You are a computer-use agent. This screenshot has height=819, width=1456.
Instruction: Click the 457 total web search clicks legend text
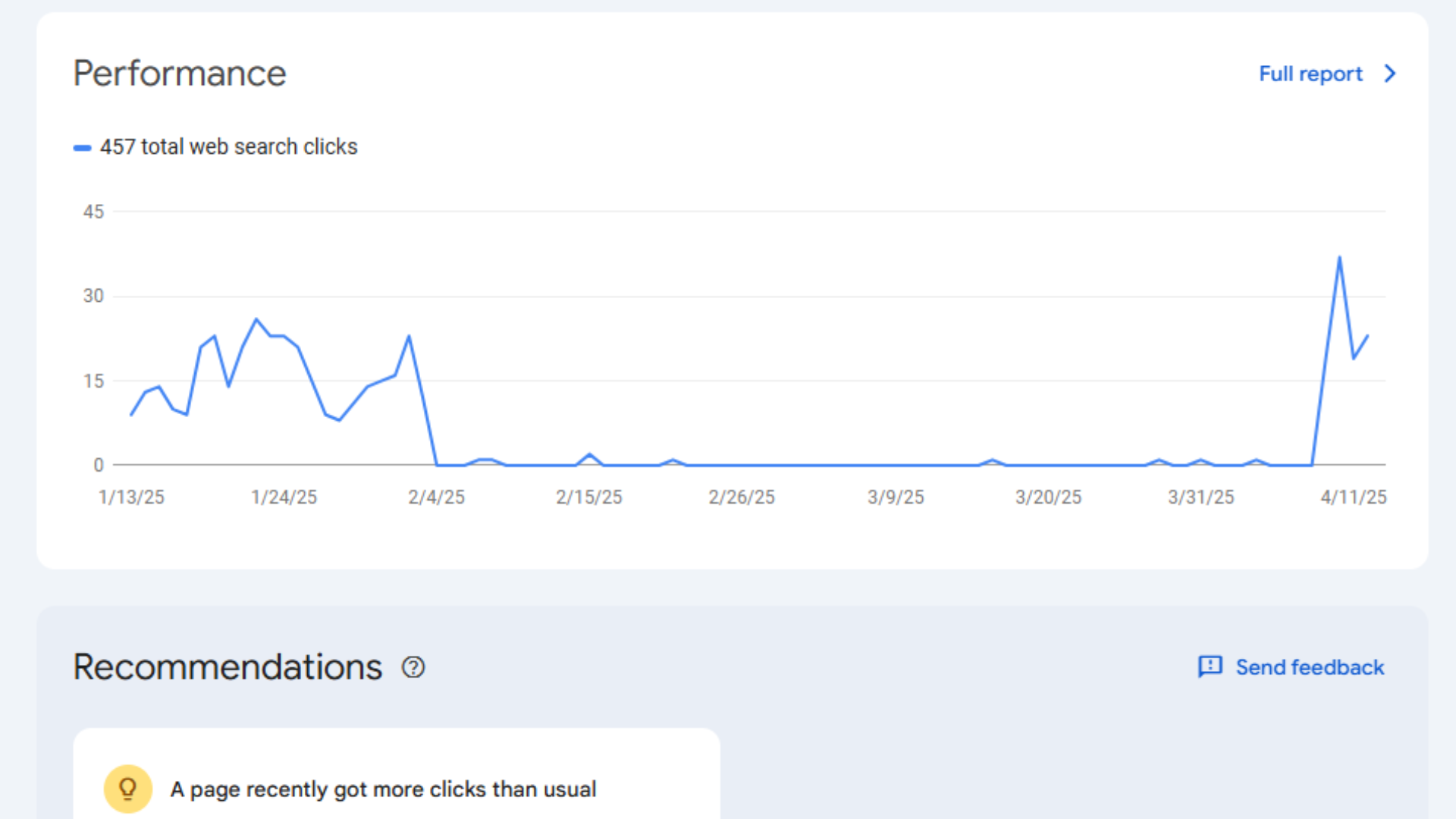tap(229, 146)
